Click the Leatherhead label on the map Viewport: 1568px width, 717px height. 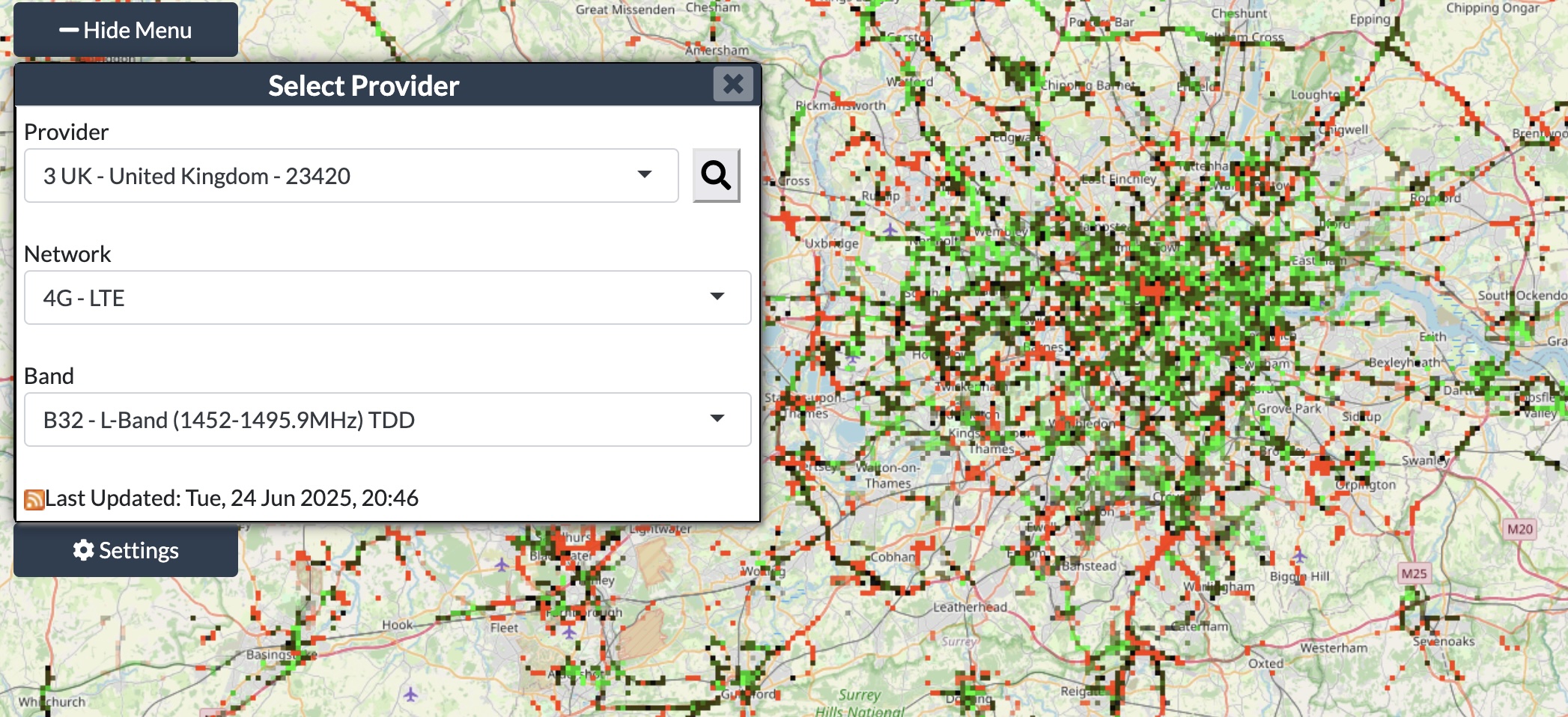click(970, 607)
